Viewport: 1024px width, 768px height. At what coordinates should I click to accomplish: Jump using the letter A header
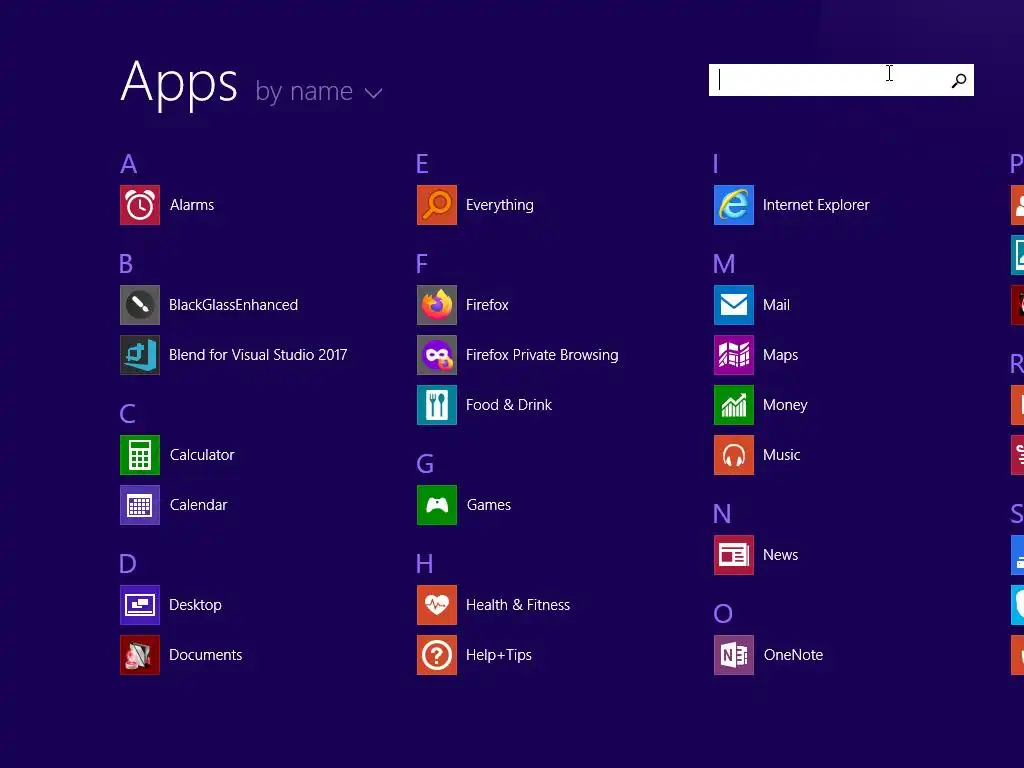coord(129,164)
